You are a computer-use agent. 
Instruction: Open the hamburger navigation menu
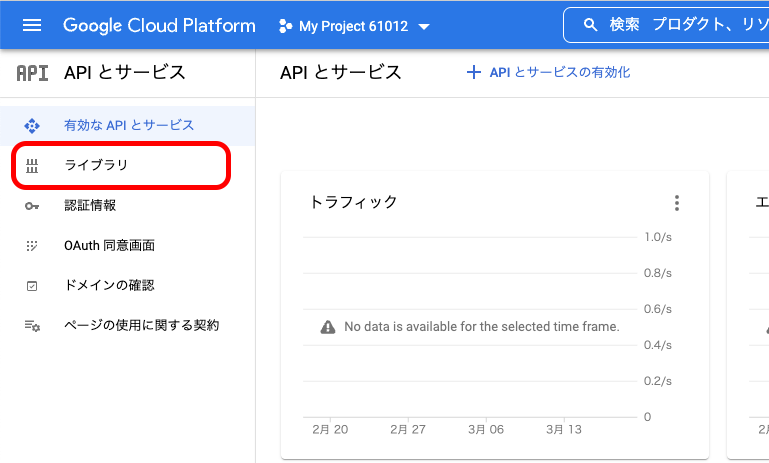coord(32,25)
